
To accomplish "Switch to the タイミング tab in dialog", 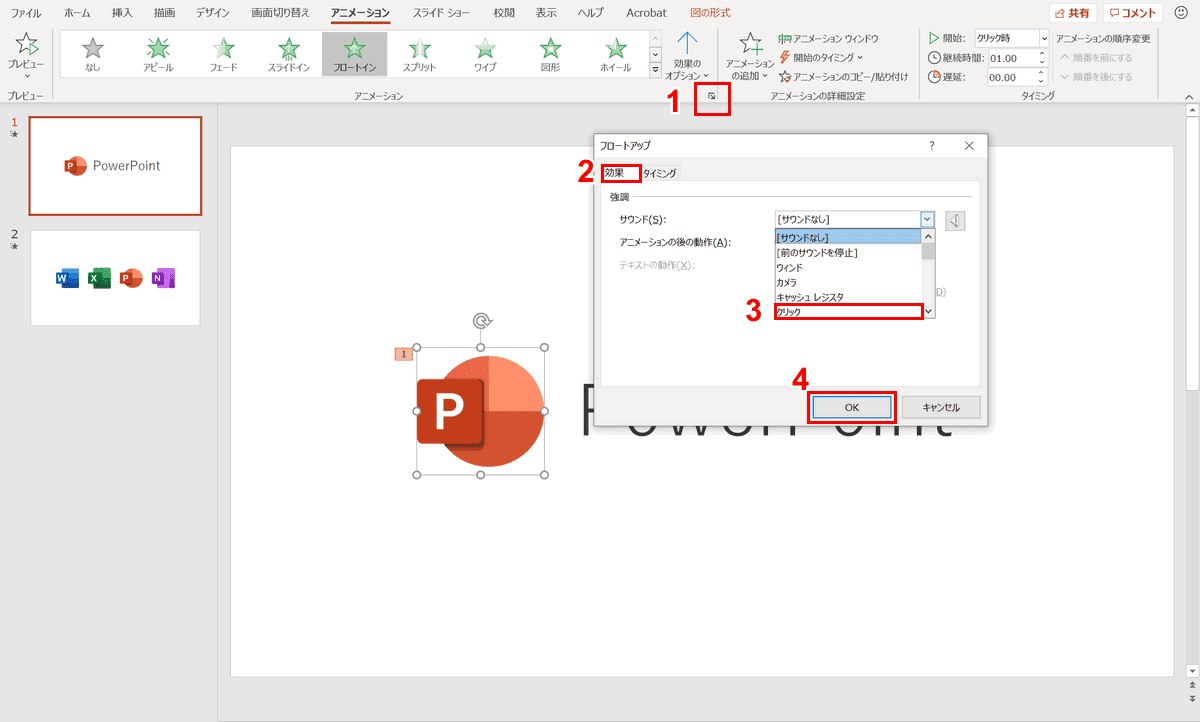I will pos(659,173).
